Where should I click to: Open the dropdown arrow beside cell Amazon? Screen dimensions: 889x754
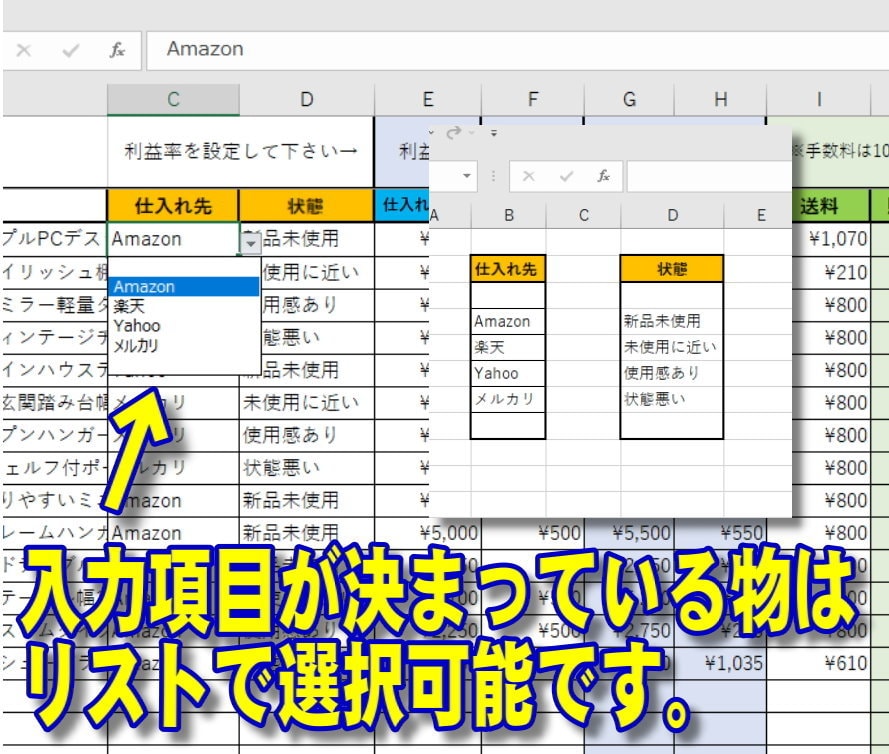point(250,243)
